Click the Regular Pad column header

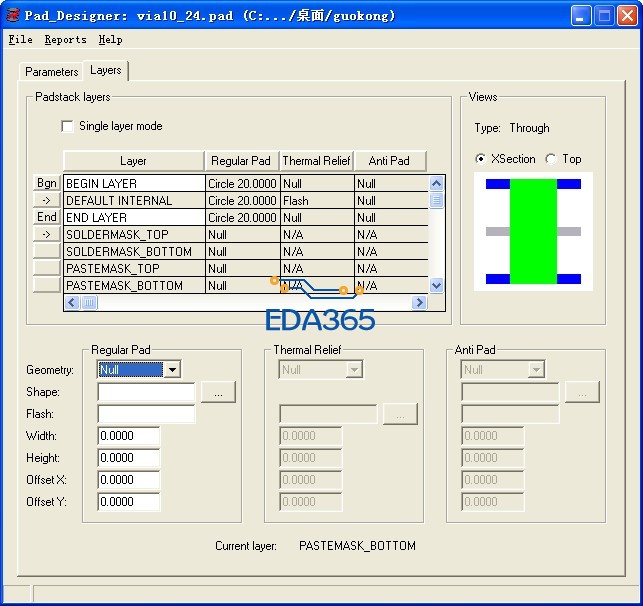coord(242,161)
